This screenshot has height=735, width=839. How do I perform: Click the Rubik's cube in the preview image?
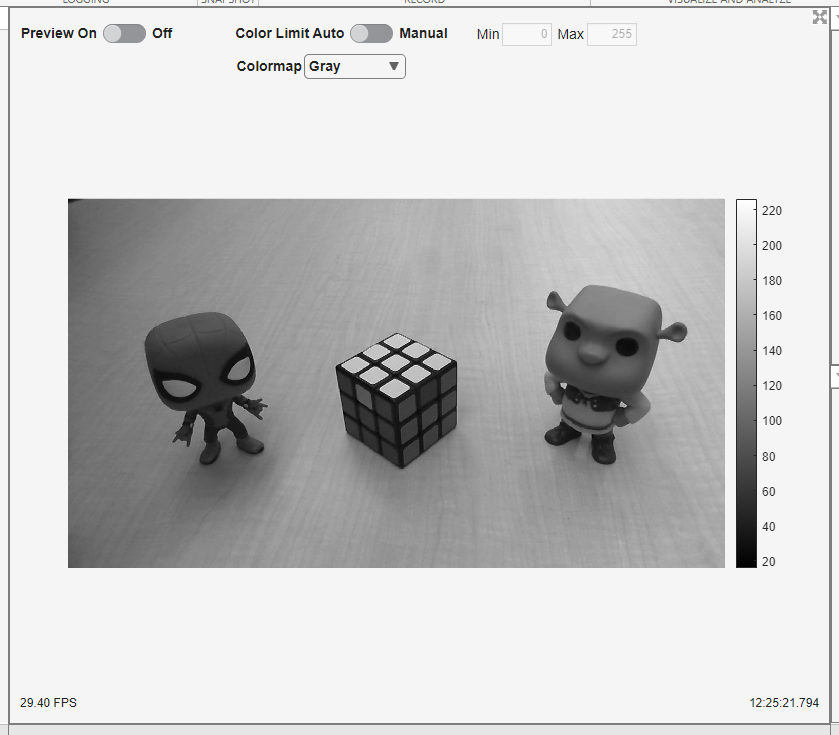(397, 398)
